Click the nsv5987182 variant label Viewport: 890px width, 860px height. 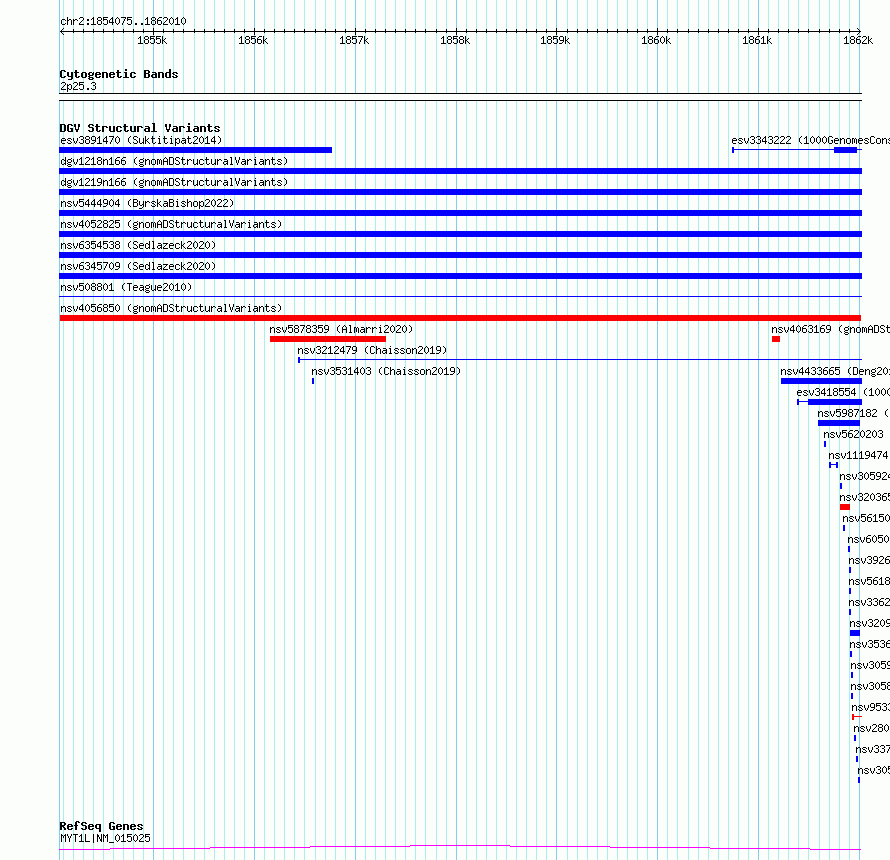(x=854, y=413)
